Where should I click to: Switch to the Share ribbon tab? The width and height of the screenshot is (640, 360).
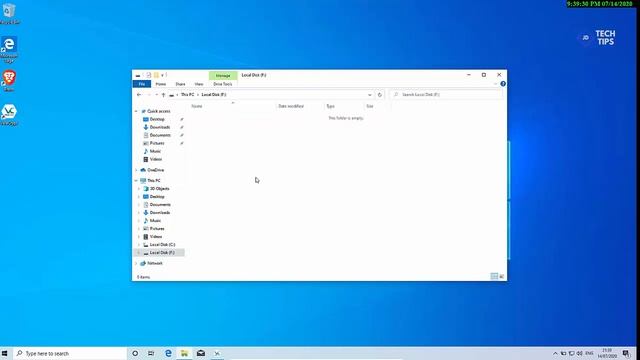pos(180,84)
